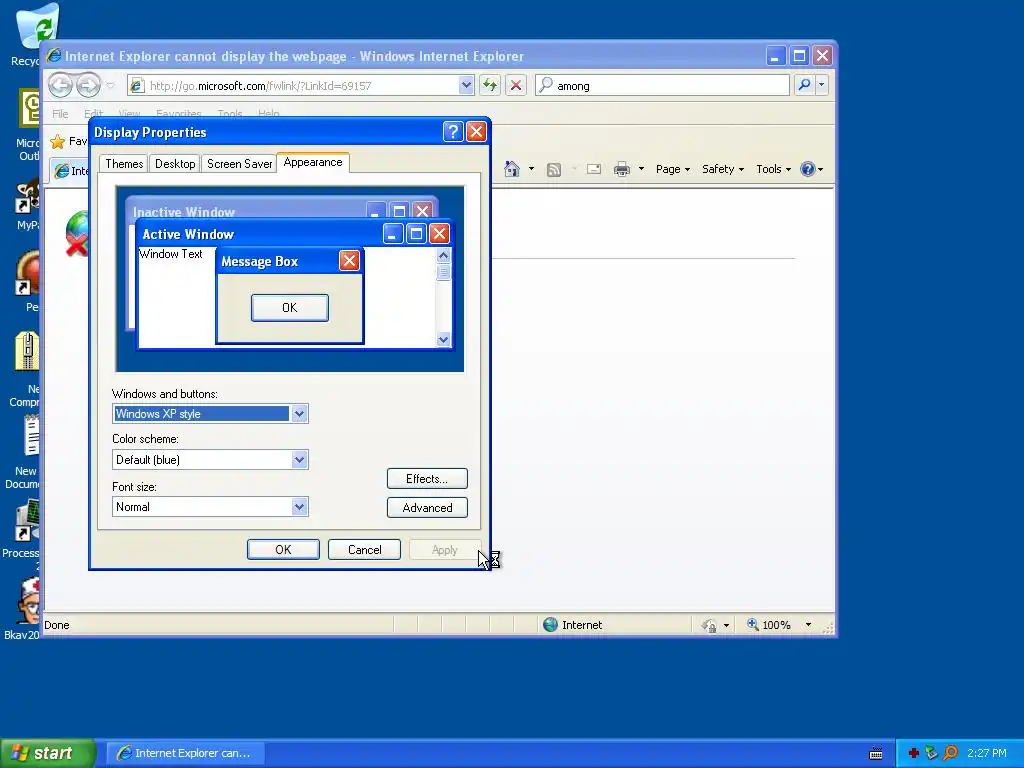The height and width of the screenshot is (768, 1024).
Task: Expand the search provider dropdown arrow
Action: click(822, 85)
